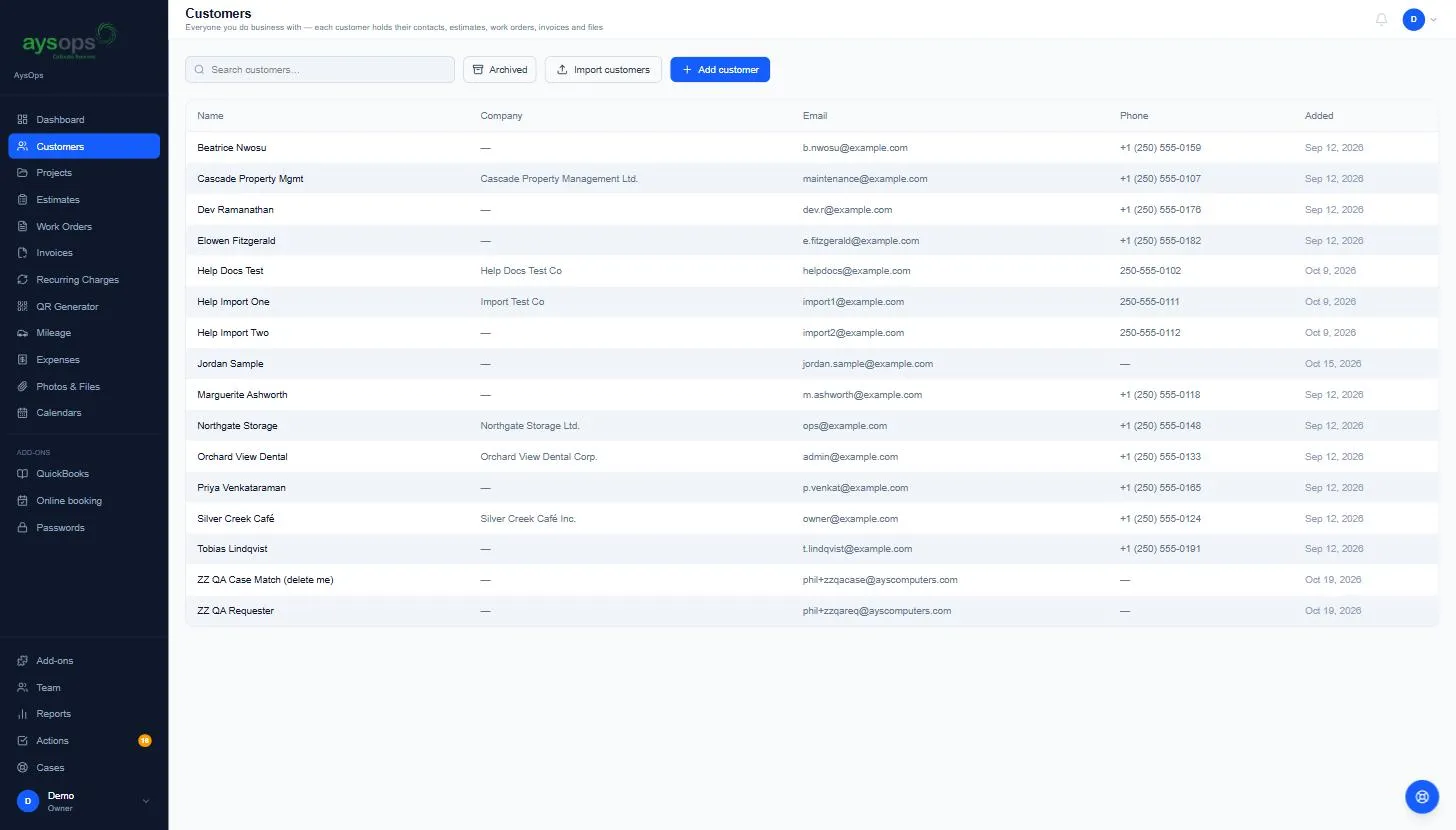
Task: Go to the Customers section
Action: coord(84,146)
